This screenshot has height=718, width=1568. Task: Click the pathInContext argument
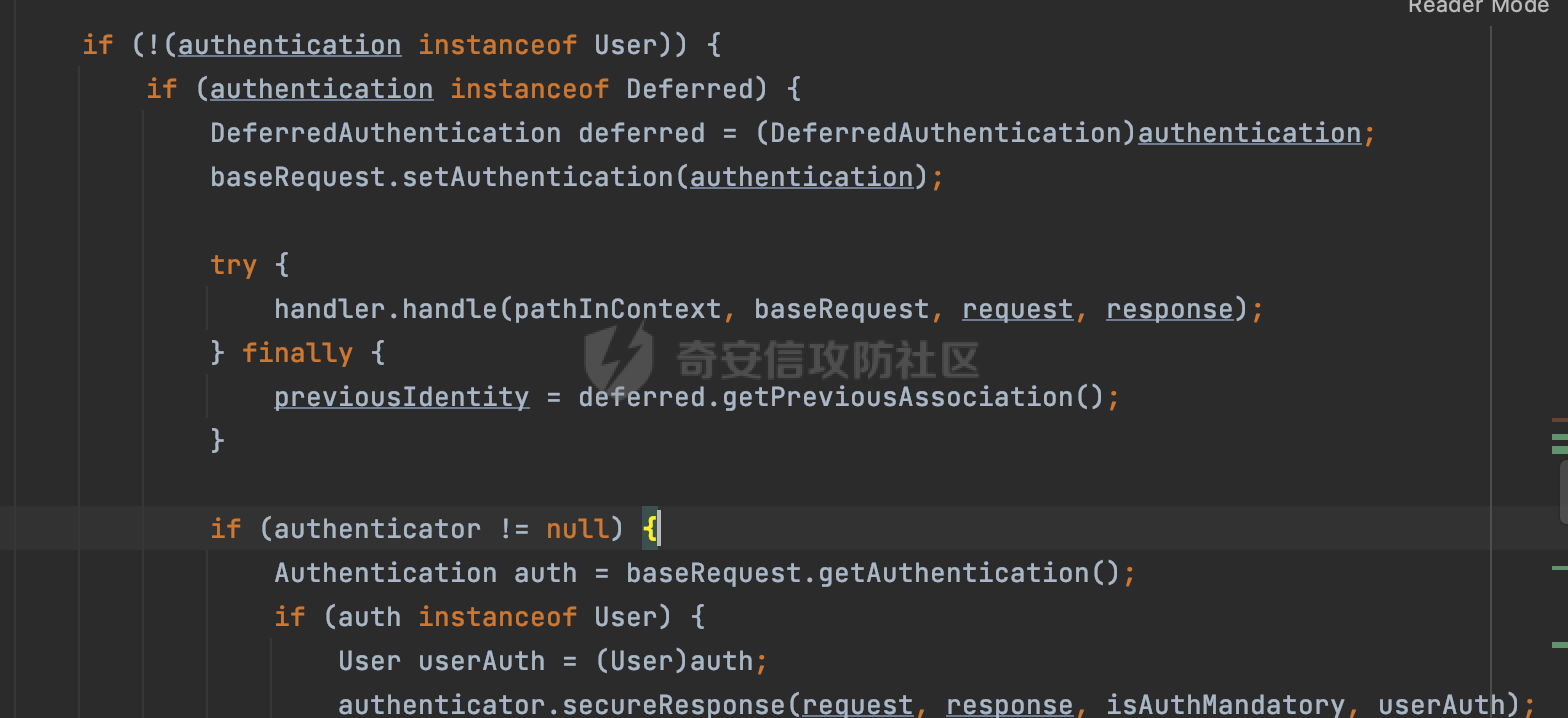[617, 309]
